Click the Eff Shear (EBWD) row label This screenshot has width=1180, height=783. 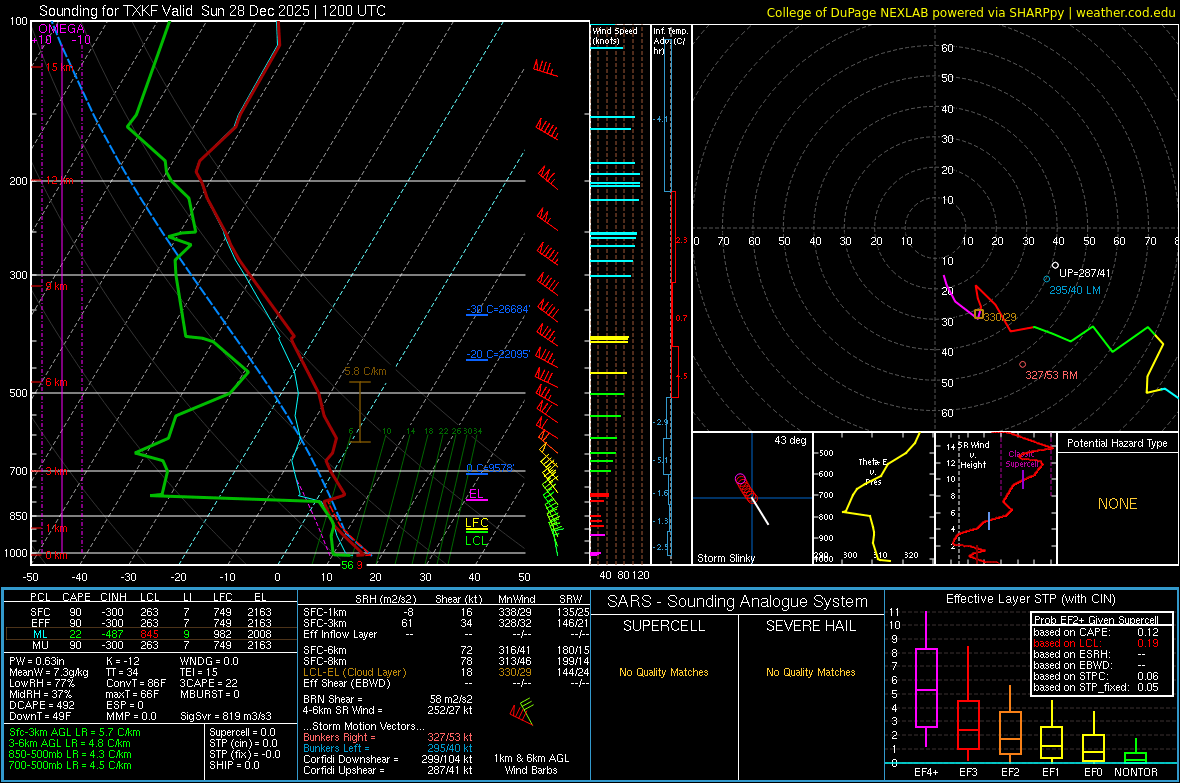coord(346,683)
